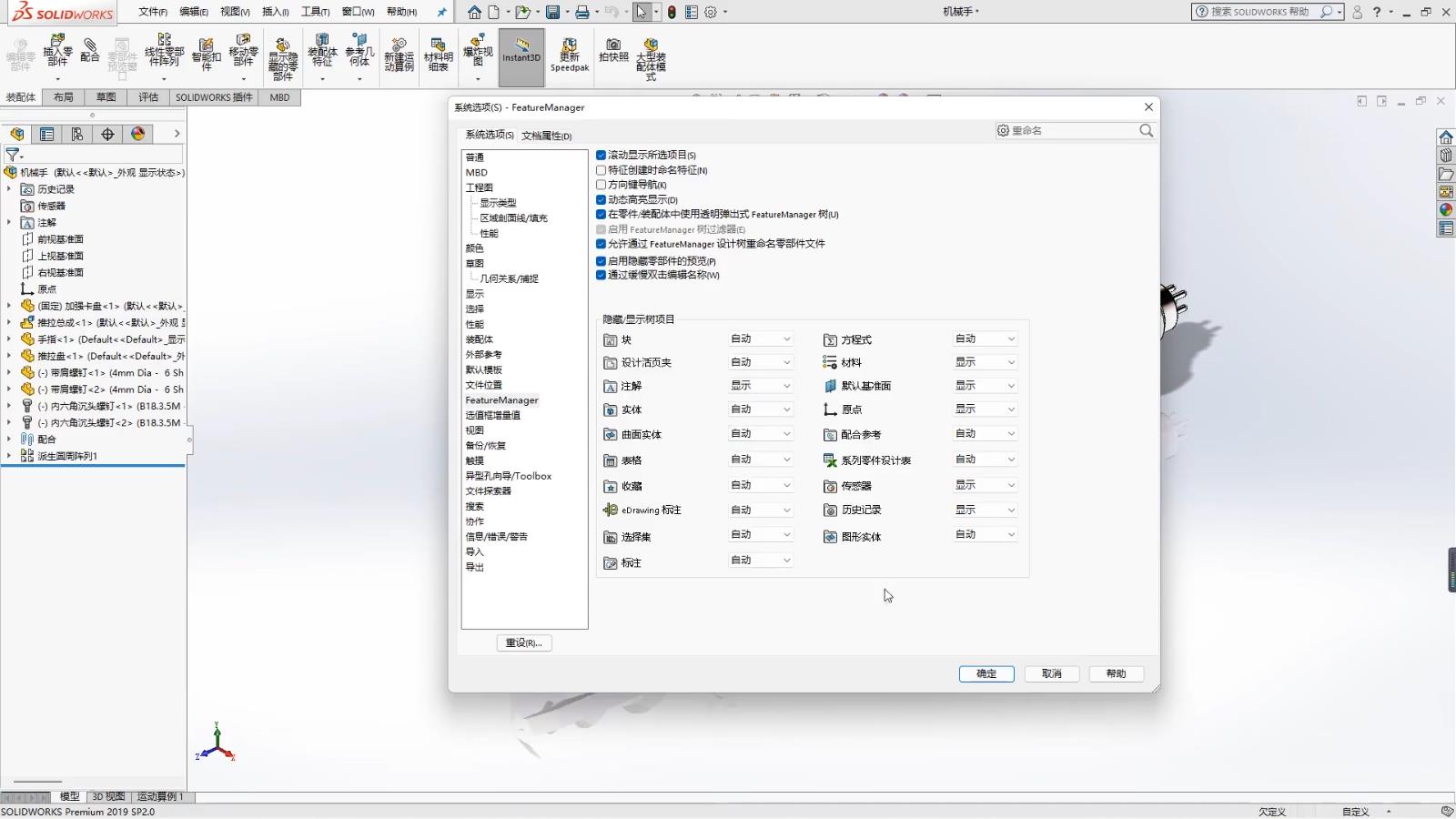Click the Instant3D toolbar button

[521, 56]
